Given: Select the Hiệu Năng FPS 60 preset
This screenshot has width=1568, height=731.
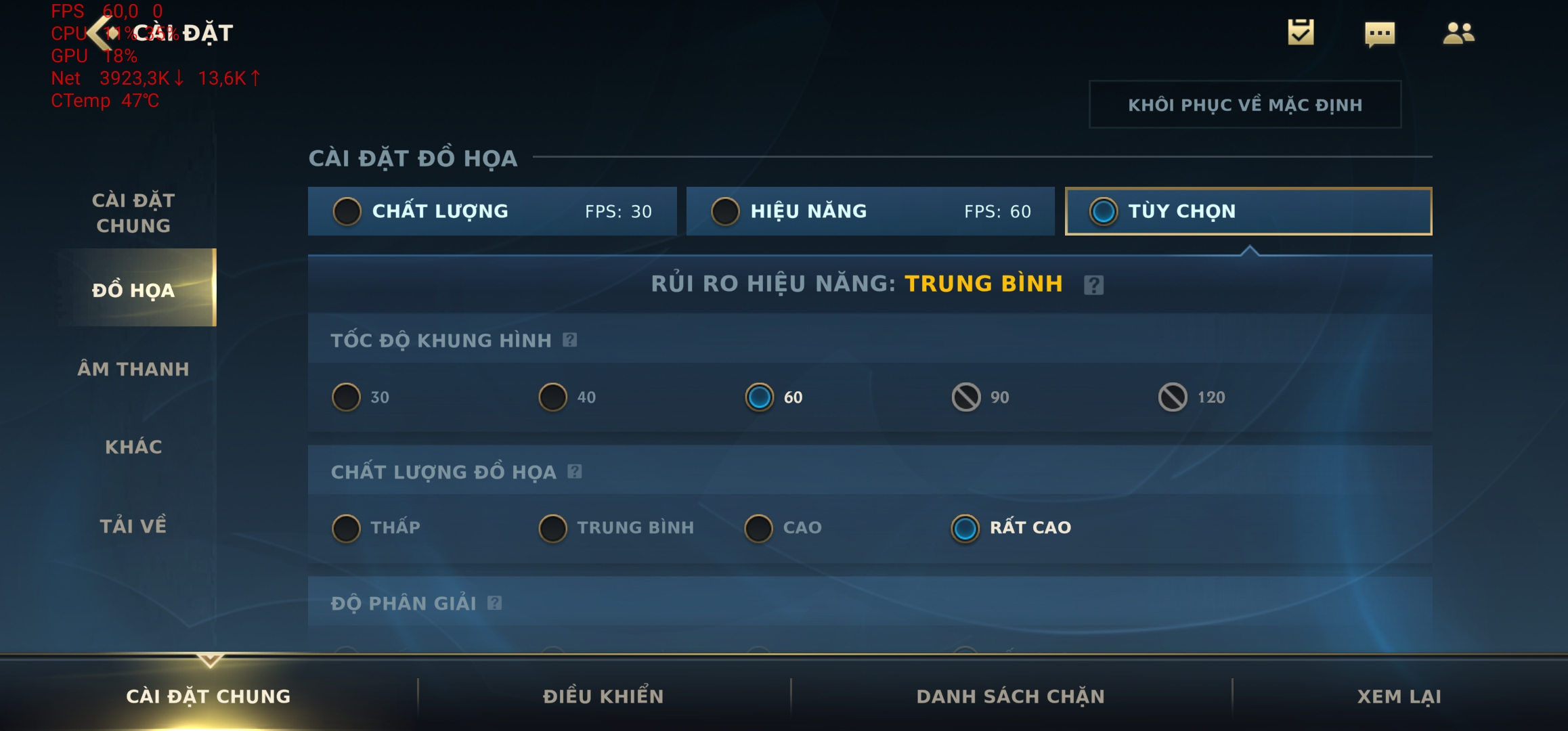Looking at the screenshot, I should coord(871,211).
